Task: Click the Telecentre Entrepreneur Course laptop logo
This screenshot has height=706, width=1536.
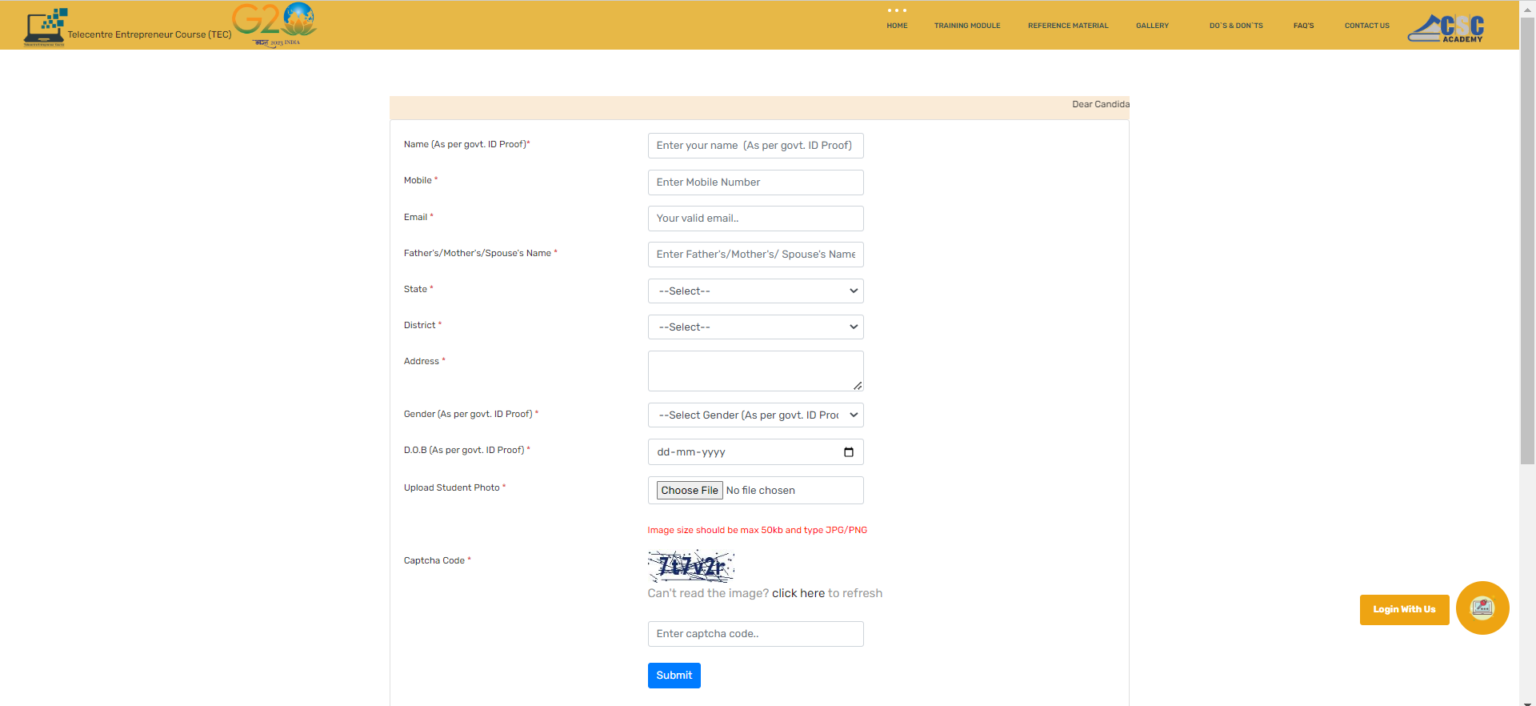Action: point(45,27)
